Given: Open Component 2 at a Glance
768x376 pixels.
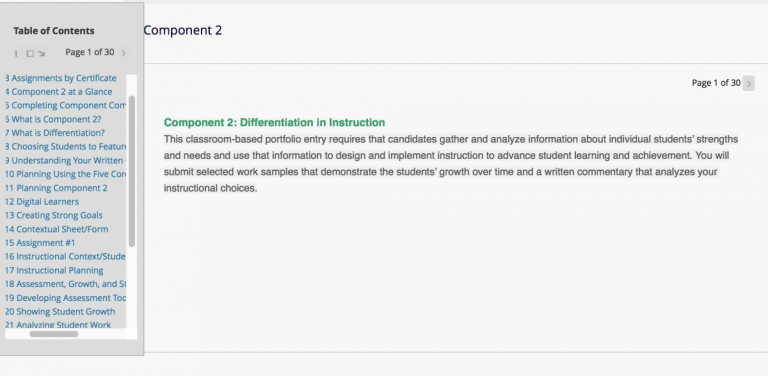Looking at the screenshot, I should 59,92.
